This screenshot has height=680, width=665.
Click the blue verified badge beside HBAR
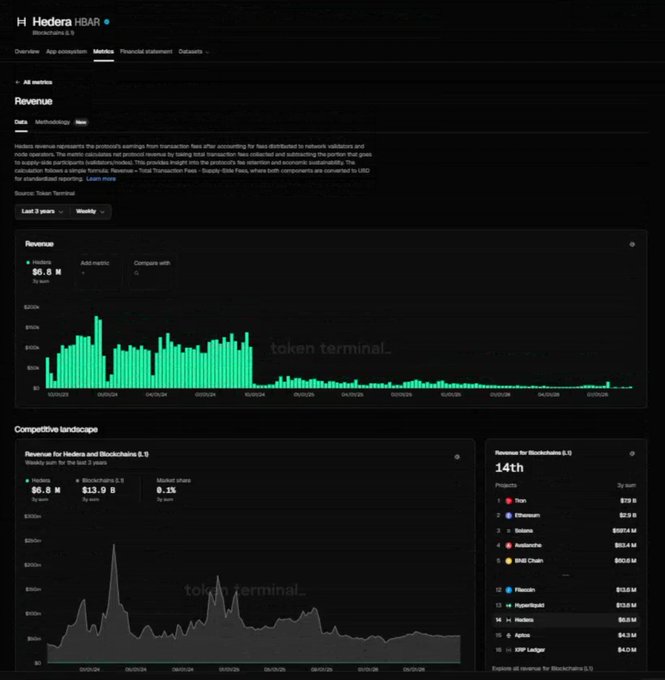click(107, 22)
